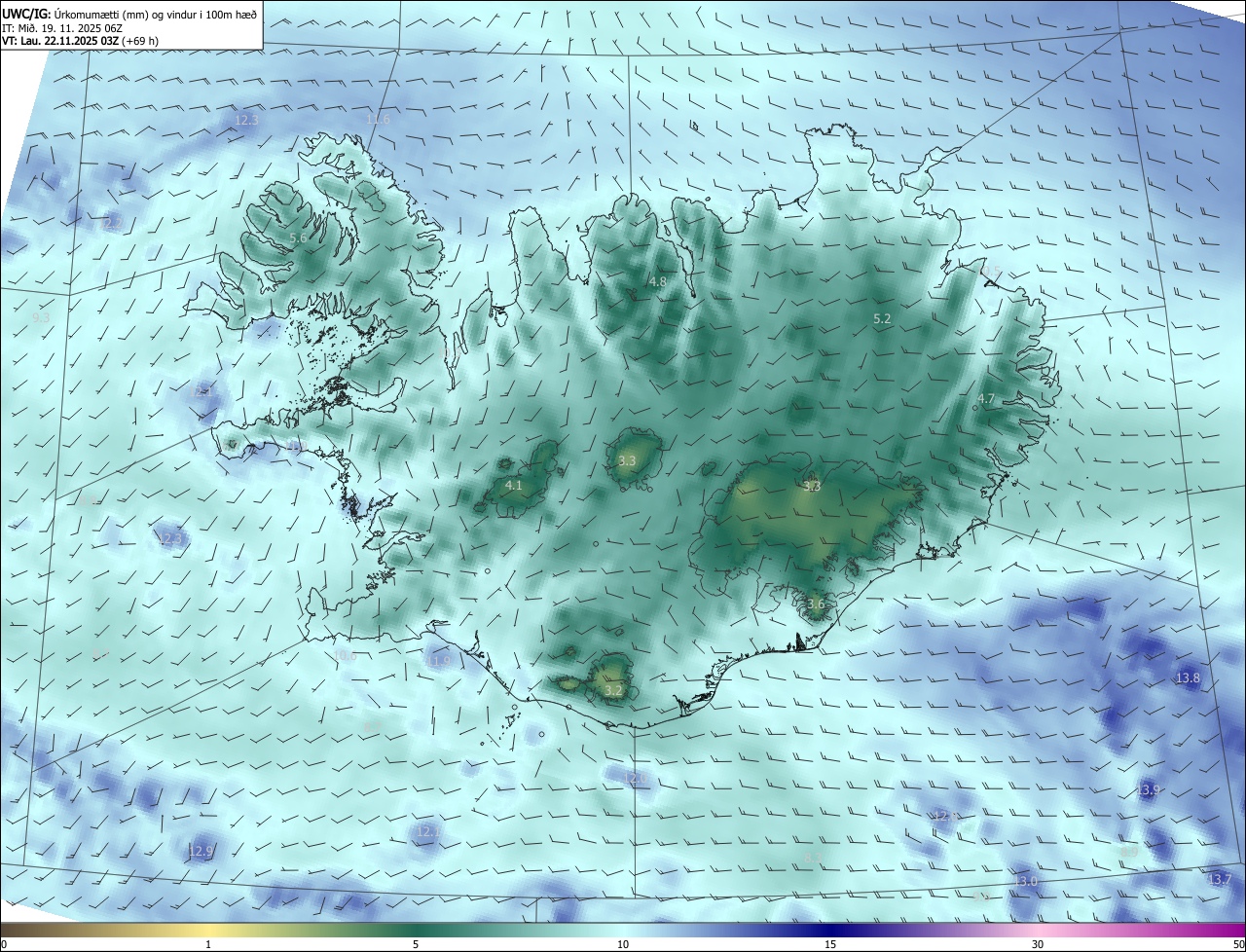Click the 10.6 value label
1246x952 pixels.
point(345,656)
